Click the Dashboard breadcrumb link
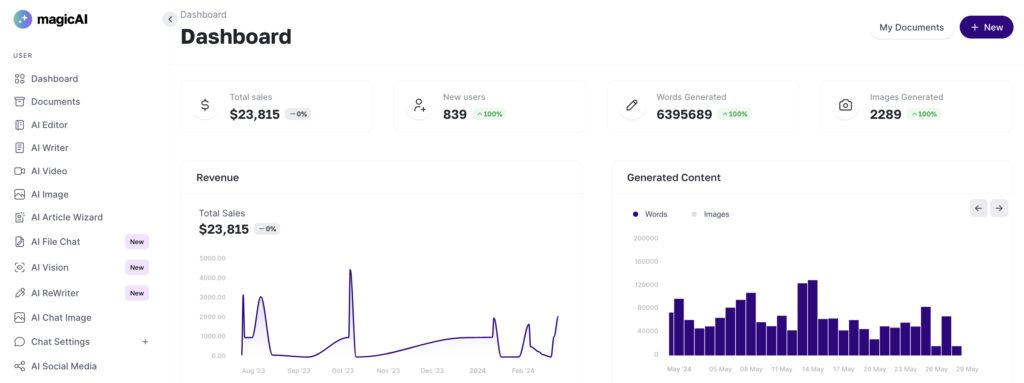 [x=204, y=14]
